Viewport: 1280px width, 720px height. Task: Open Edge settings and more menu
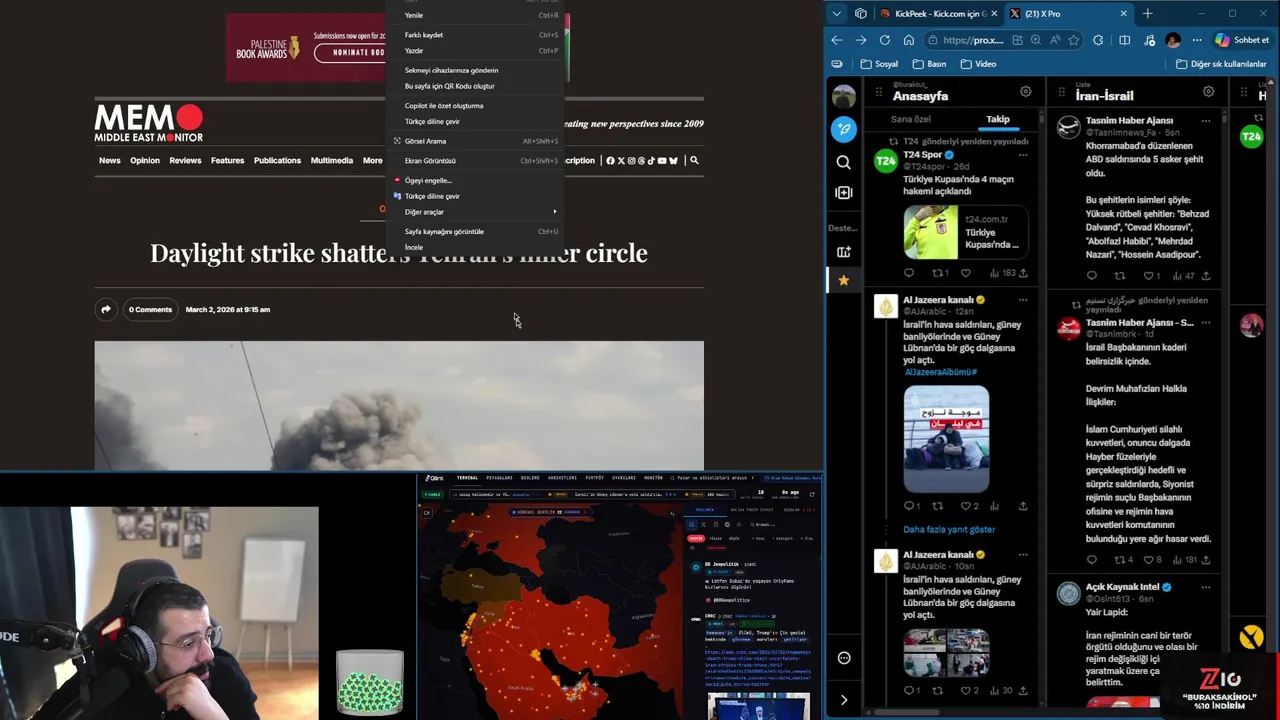pos(1197,40)
